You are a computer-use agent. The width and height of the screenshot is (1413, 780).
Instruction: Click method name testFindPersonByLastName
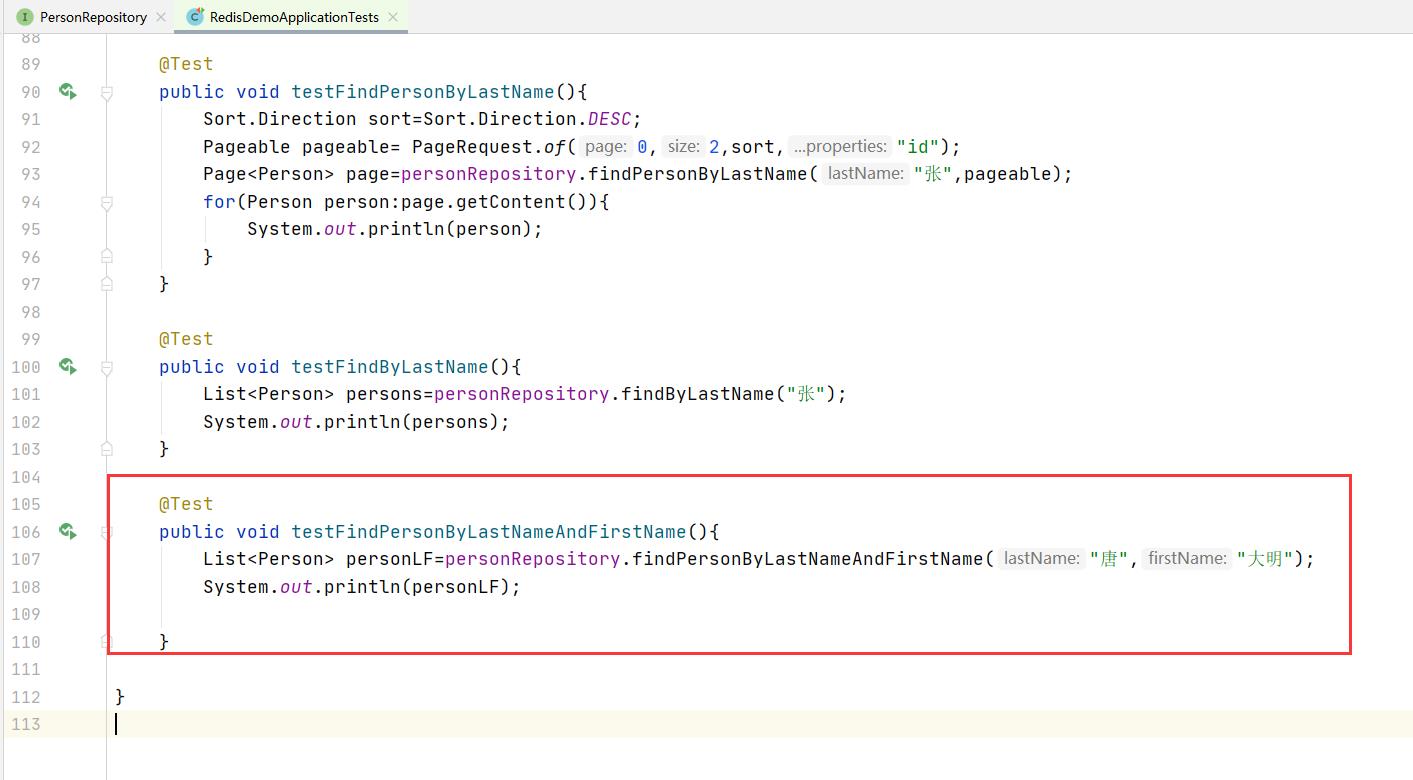422,92
